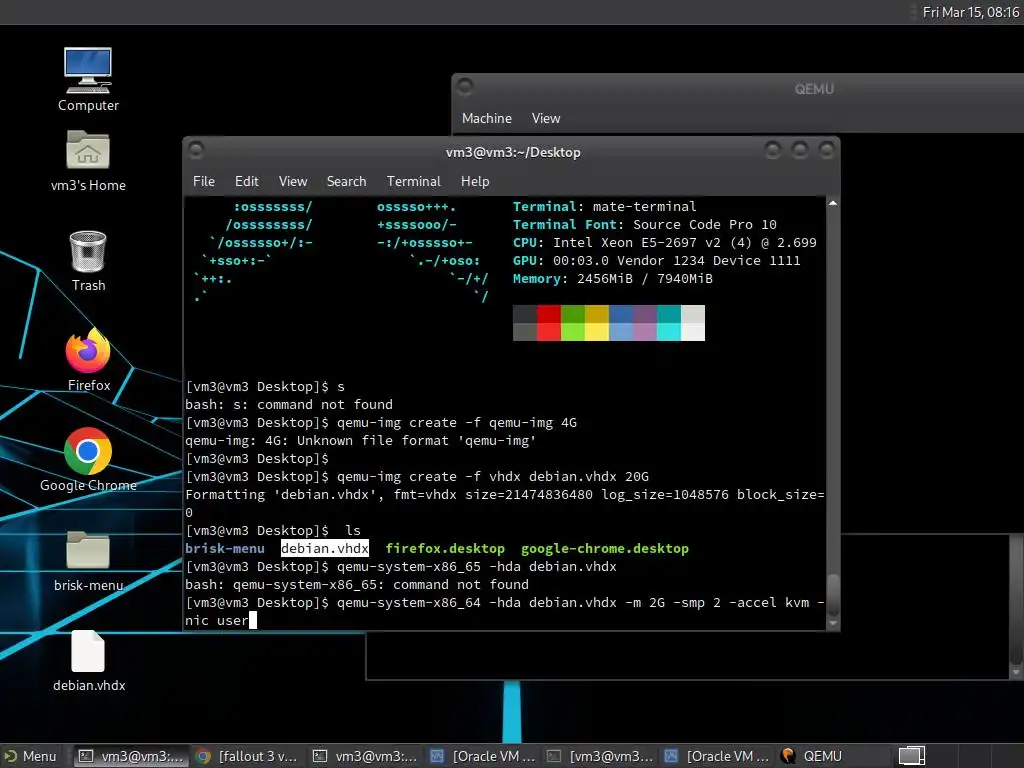
Task: Open the Edit menu in terminal
Action: [246, 181]
